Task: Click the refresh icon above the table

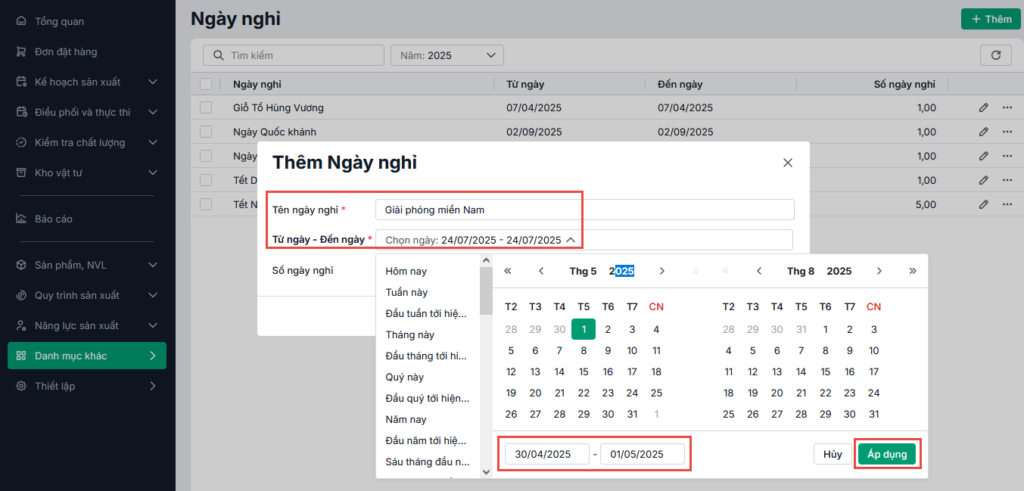Action: click(x=995, y=55)
